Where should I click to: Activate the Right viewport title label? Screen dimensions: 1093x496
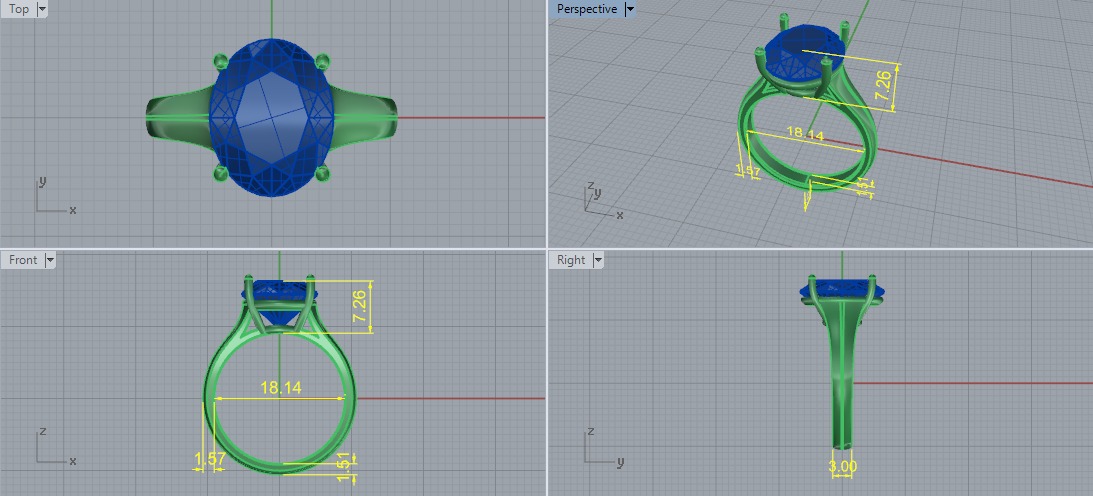[x=571, y=260]
